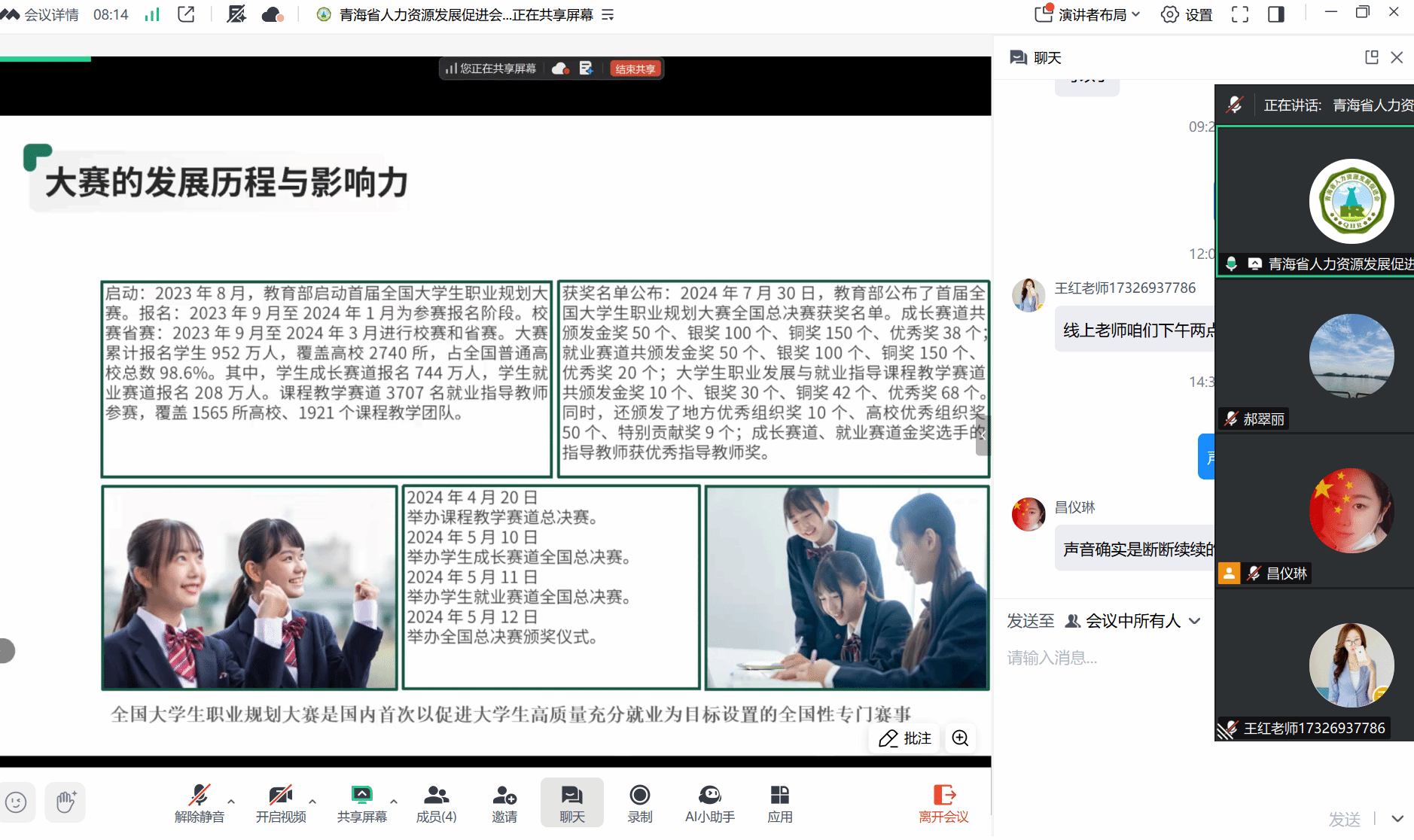Click the screen-share icon on 青海省 tile label
1414x840 pixels.
(x=1254, y=264)
